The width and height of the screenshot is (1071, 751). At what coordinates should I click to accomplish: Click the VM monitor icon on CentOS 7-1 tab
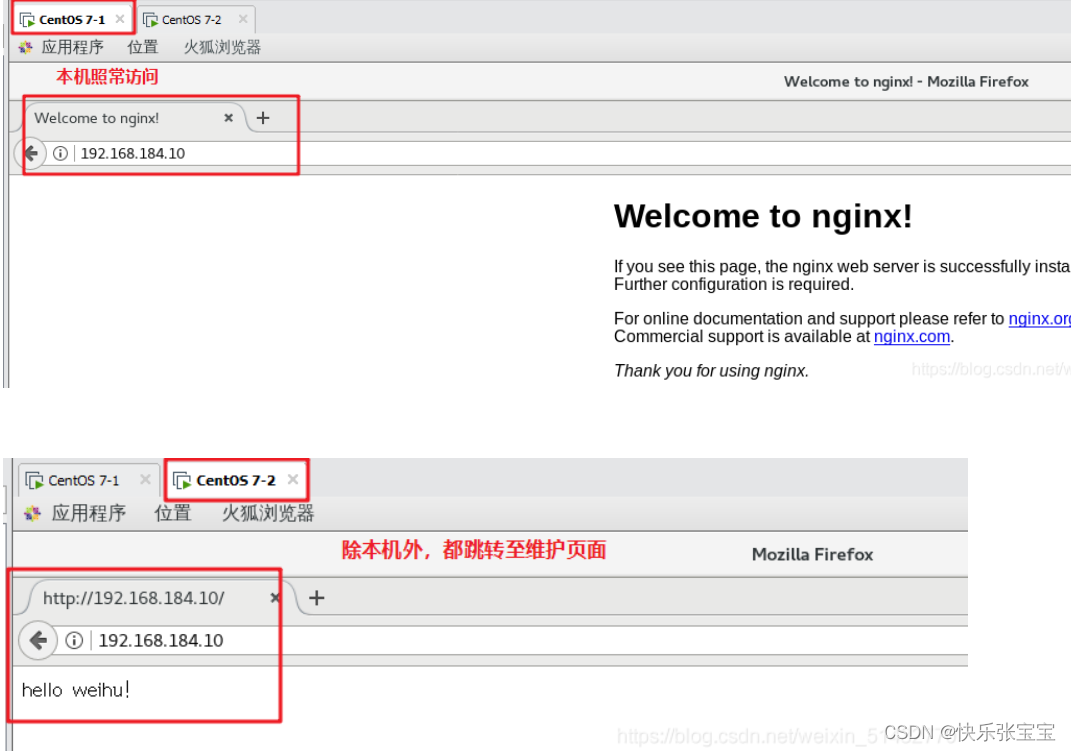click(x=28, y=18)
